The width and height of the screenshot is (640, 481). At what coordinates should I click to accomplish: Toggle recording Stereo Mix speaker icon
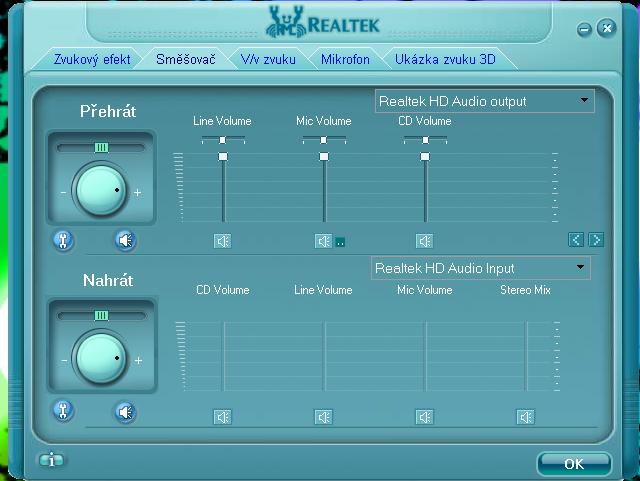coord(526,417)
